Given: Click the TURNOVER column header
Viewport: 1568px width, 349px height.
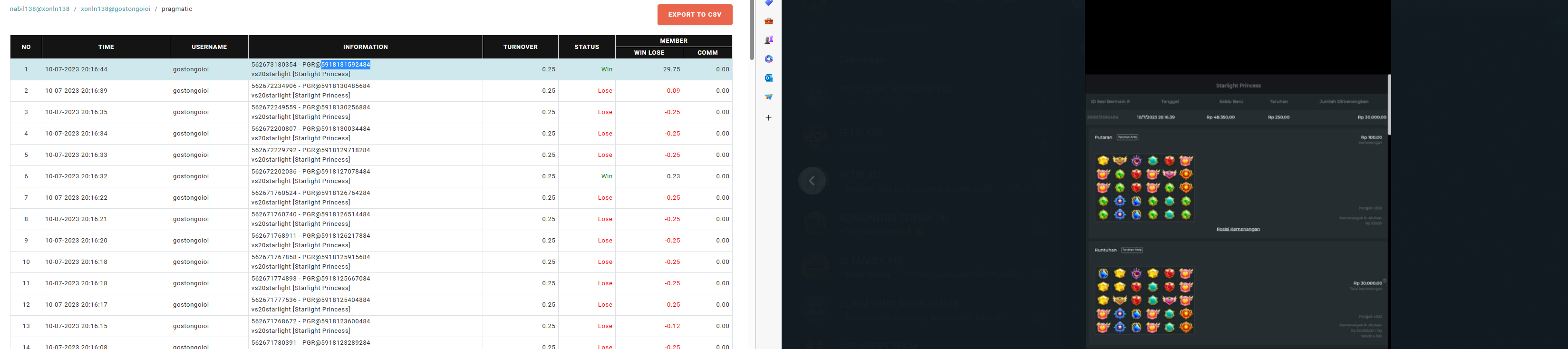Looking at the screenshot, I should coord(521,47).
